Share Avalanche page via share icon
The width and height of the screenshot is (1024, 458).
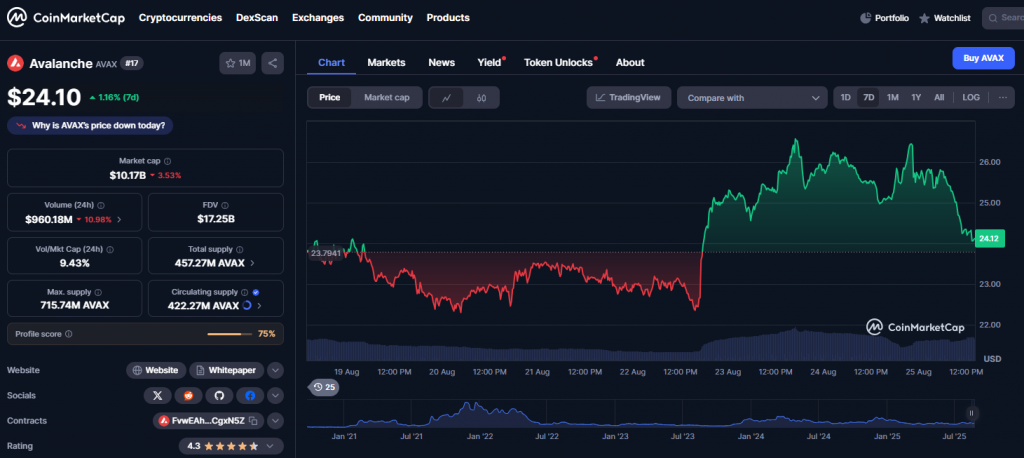coord(272,63)
